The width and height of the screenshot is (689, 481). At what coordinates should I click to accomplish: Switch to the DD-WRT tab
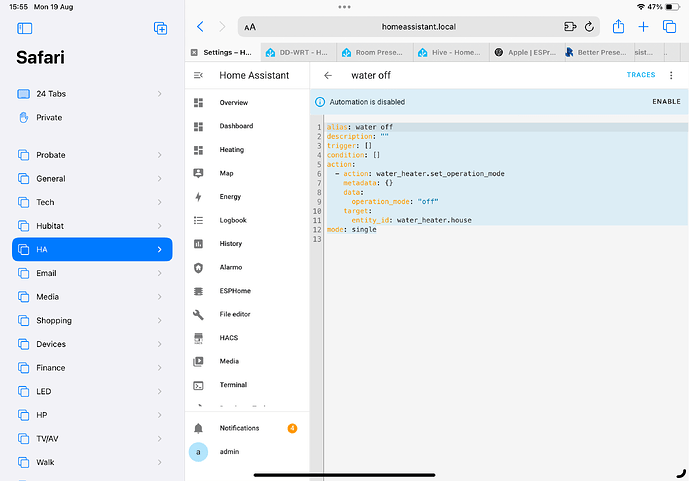[x=299, y=53]
